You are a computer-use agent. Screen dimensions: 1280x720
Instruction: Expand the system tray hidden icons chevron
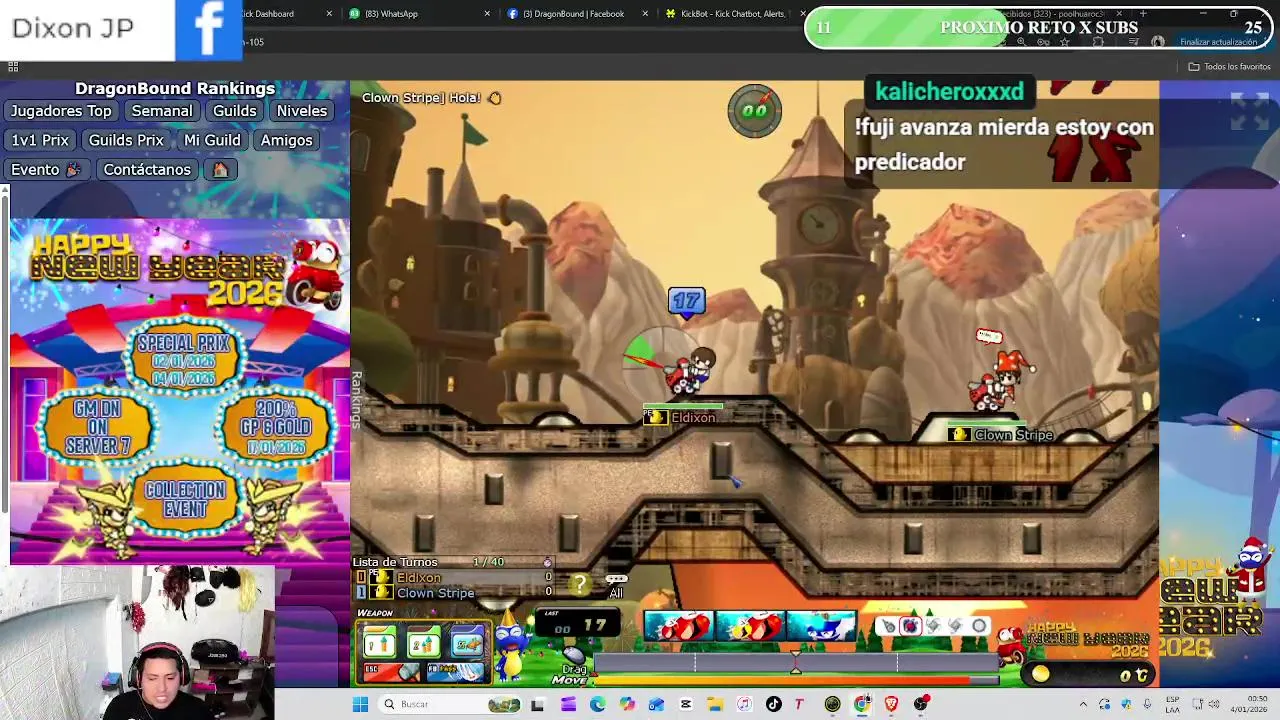point(1083,704)
